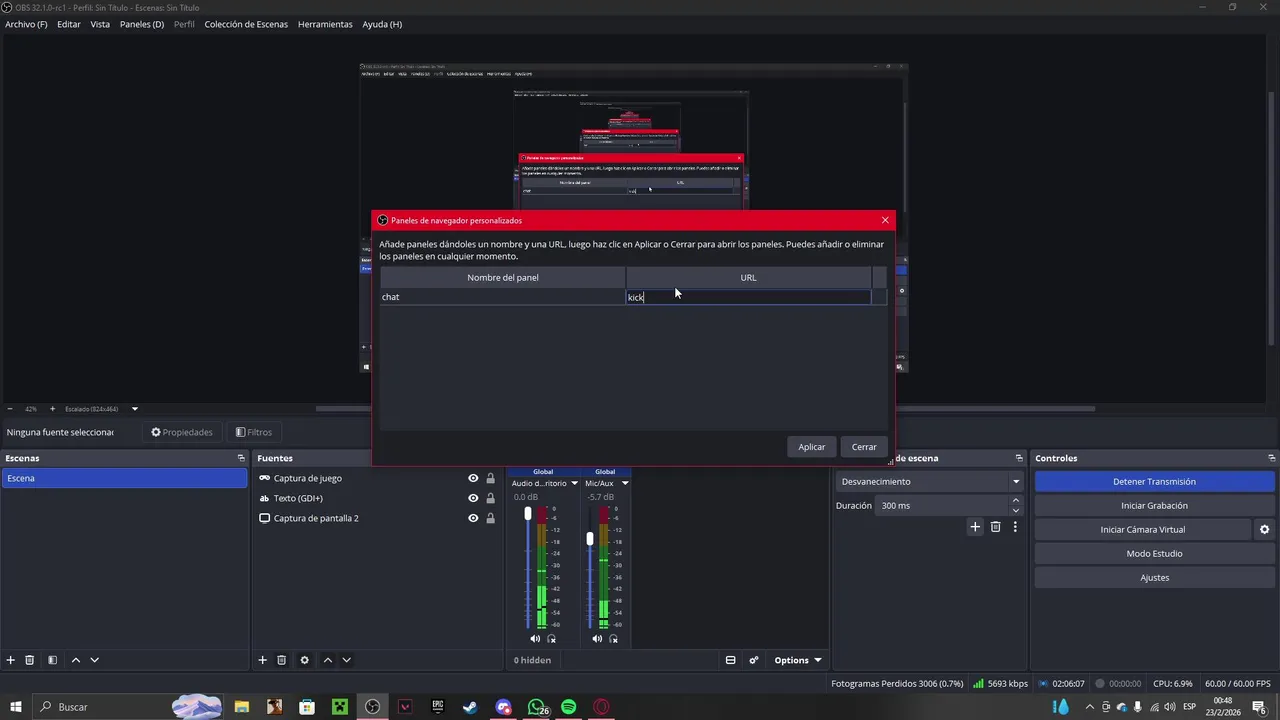Toggle monitoring headphone icon for desktop audio
Image resolution: width=1280 pixels, height=720 pixels.
click(552, 639)
